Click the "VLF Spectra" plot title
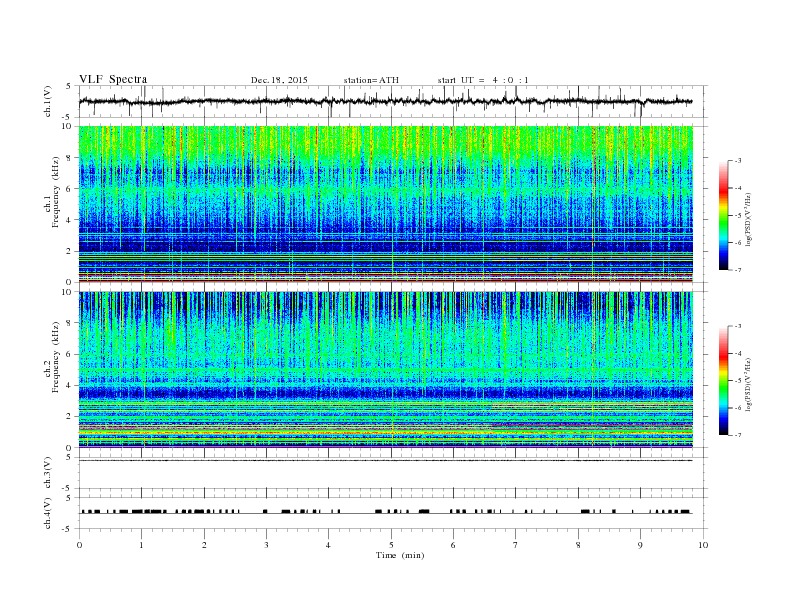This screenshot has height=612, width=792. (x=113, y=79)
